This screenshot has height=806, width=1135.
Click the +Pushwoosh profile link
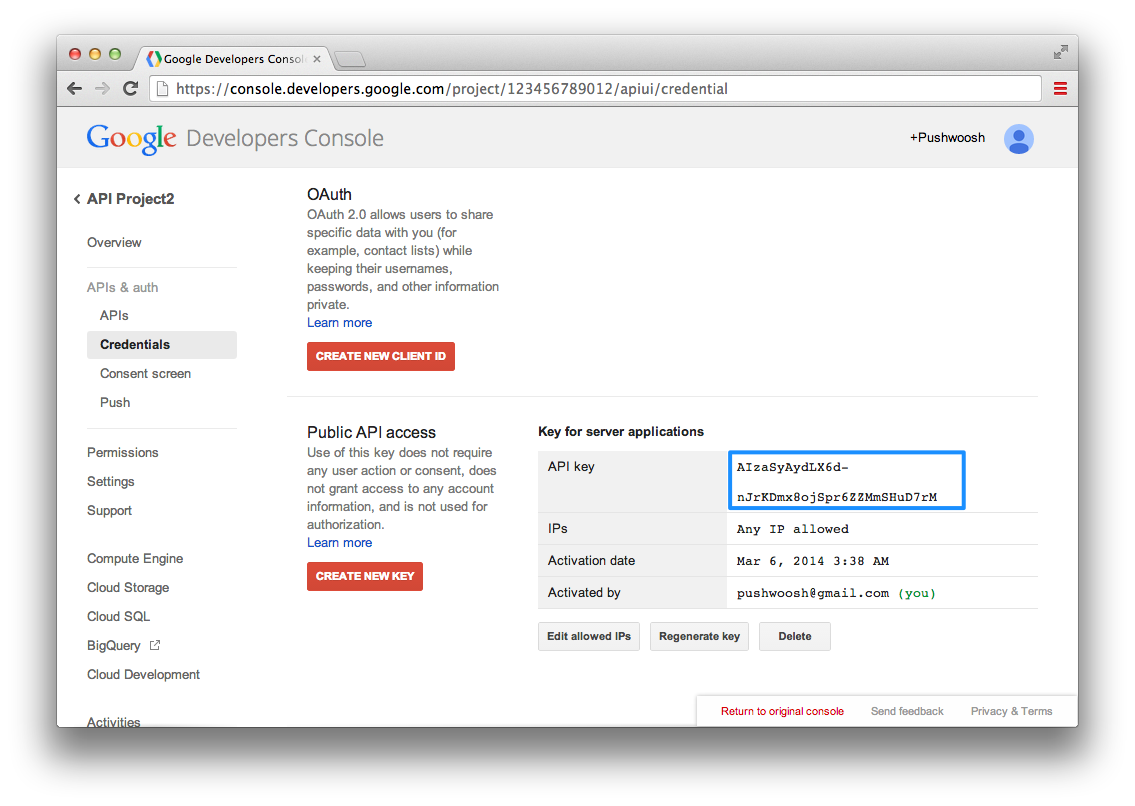coord(948,138)
